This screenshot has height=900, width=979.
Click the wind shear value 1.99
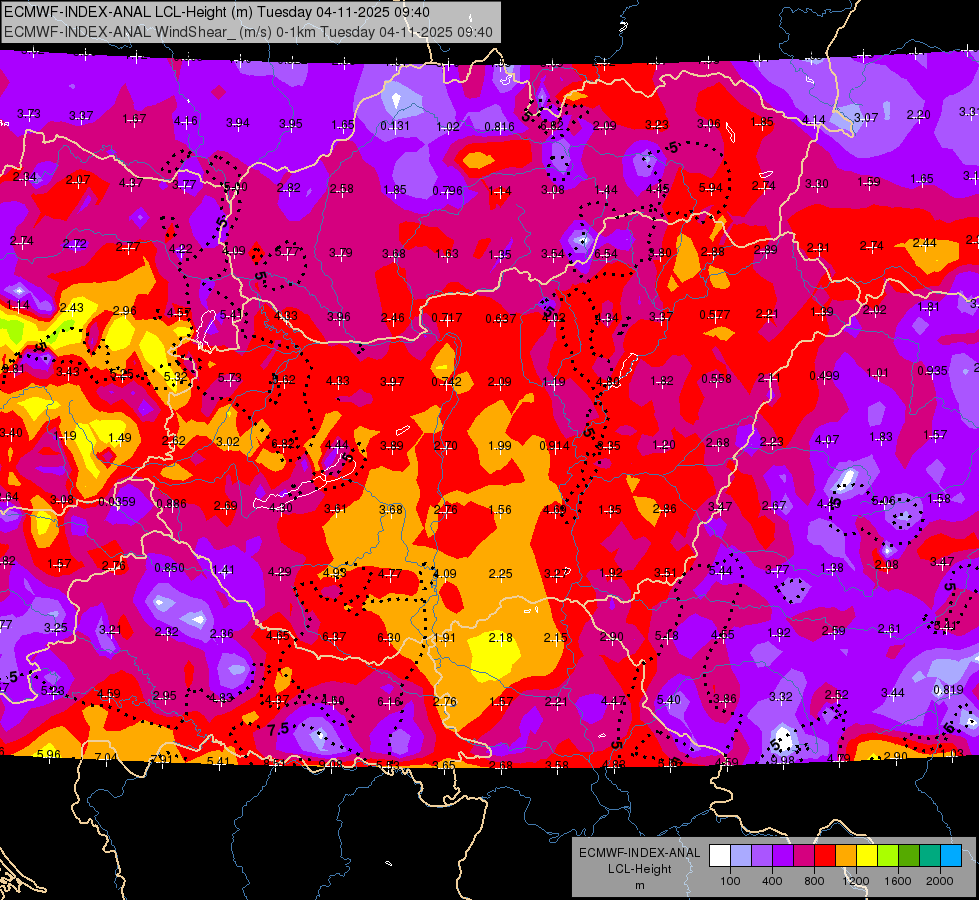pyautogui.click(x=500, y=445)
